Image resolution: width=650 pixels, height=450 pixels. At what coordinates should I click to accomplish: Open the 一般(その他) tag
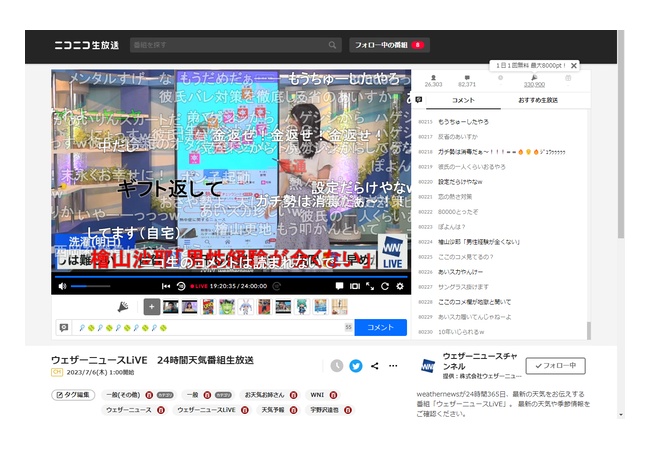[123, 395]
